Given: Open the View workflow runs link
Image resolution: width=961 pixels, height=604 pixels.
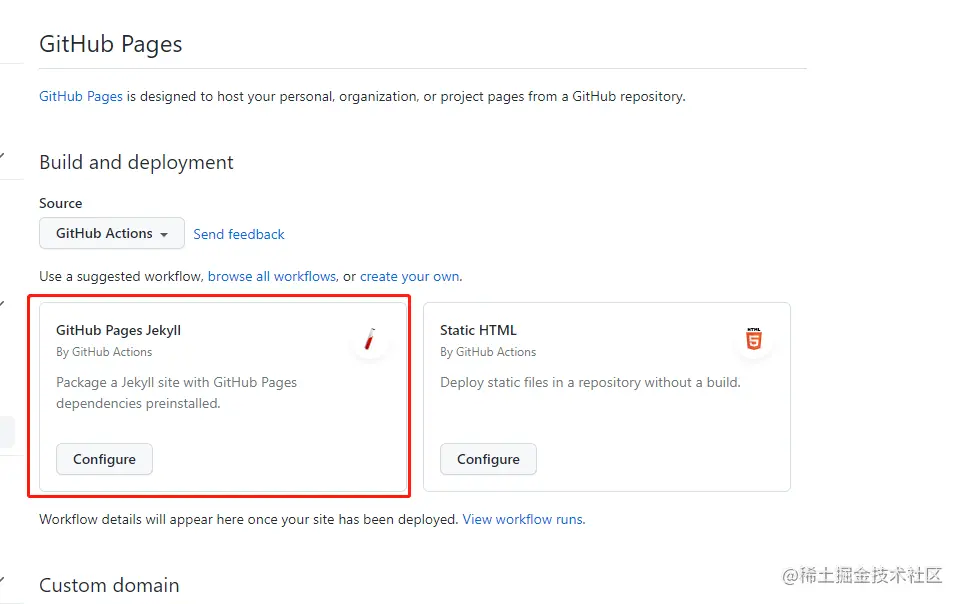Looking at the screenshot, I should (523, 519).
